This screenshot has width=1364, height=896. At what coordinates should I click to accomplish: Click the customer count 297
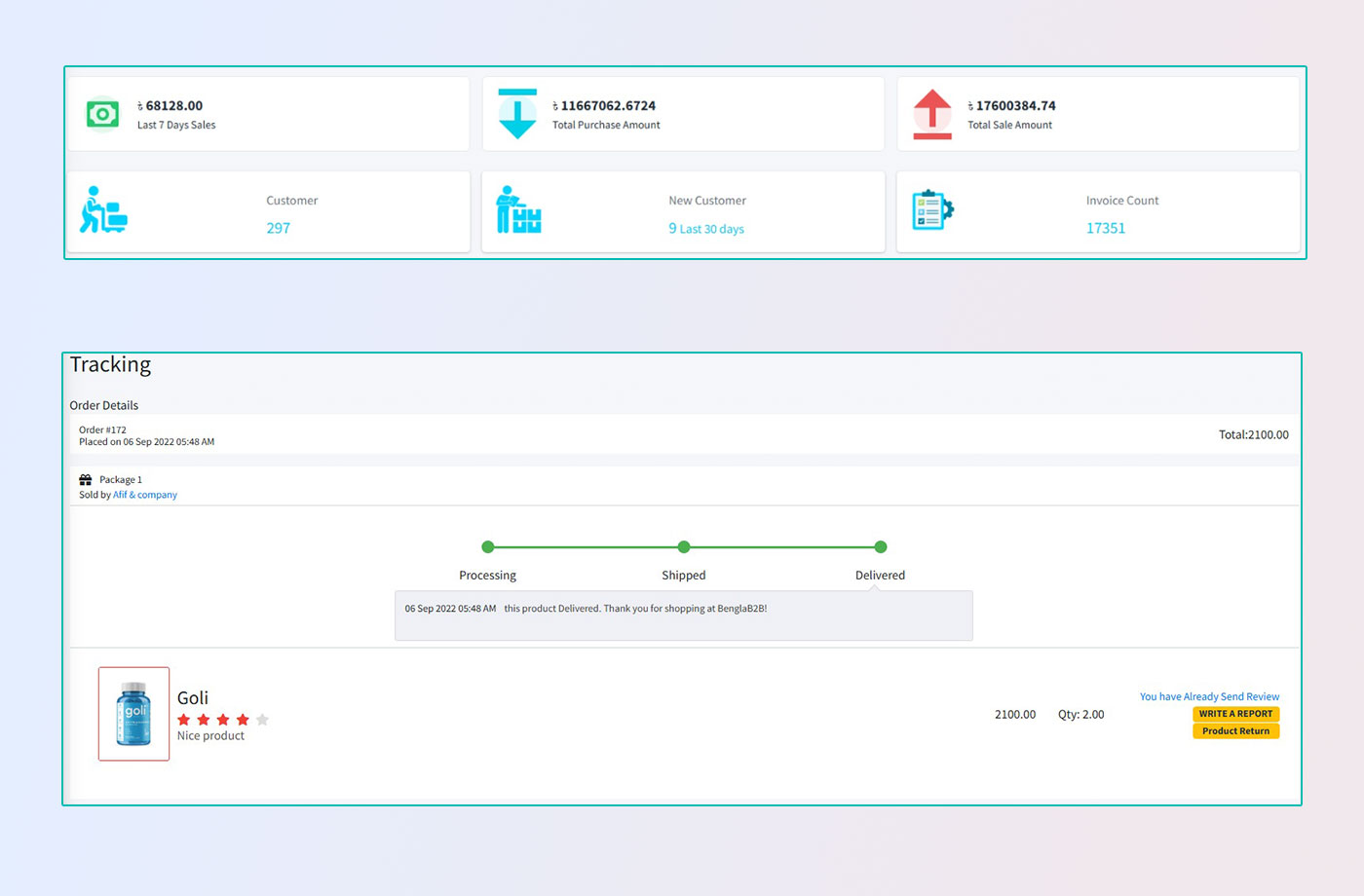(279, 228)
